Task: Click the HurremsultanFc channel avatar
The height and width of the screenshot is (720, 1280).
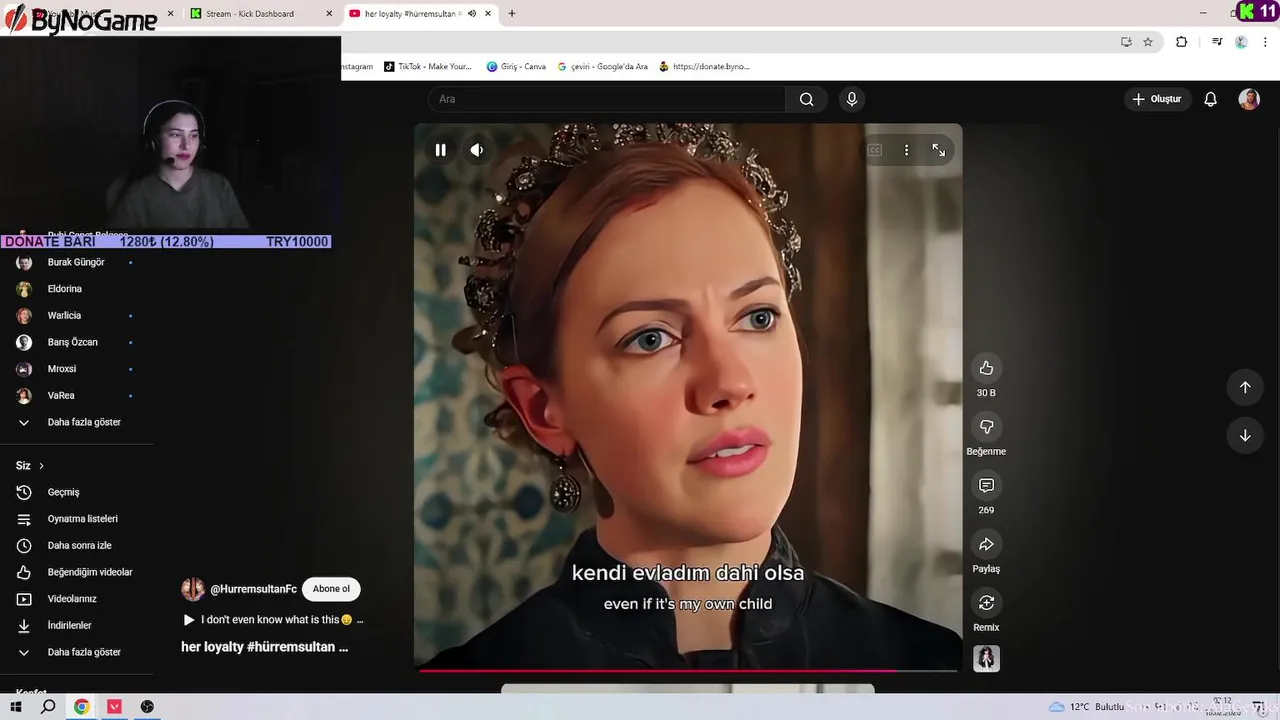Action: click(193, 589)
